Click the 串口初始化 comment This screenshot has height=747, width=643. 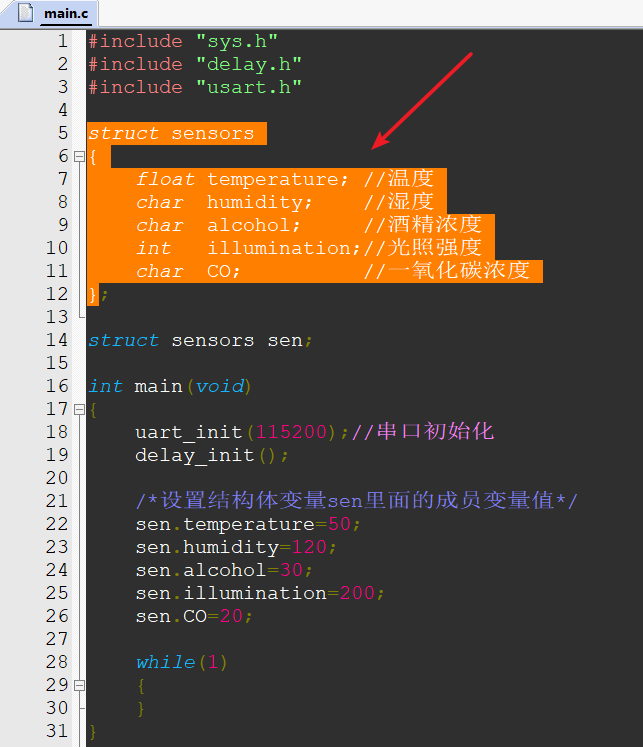tap(423, 432)
